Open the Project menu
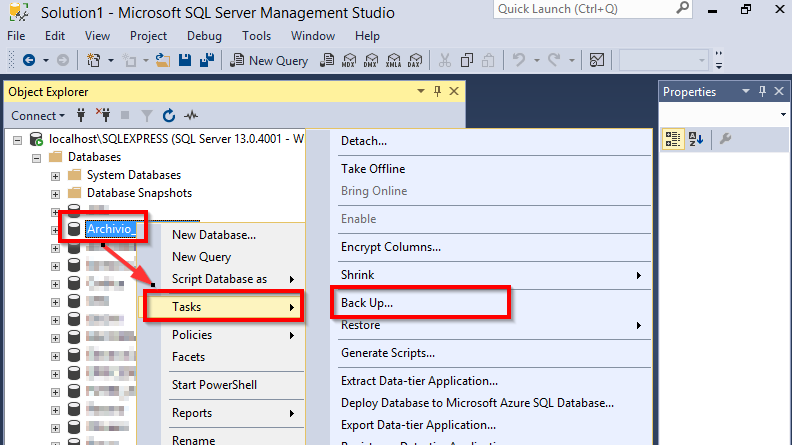The width and height of the screenshot is (792, 445). [148, 36]
